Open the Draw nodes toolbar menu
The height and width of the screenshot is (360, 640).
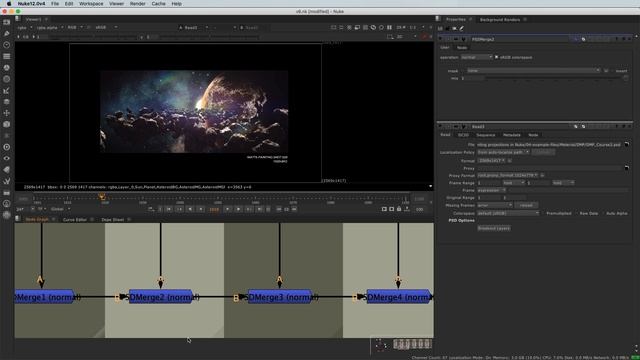coord(7,34)
